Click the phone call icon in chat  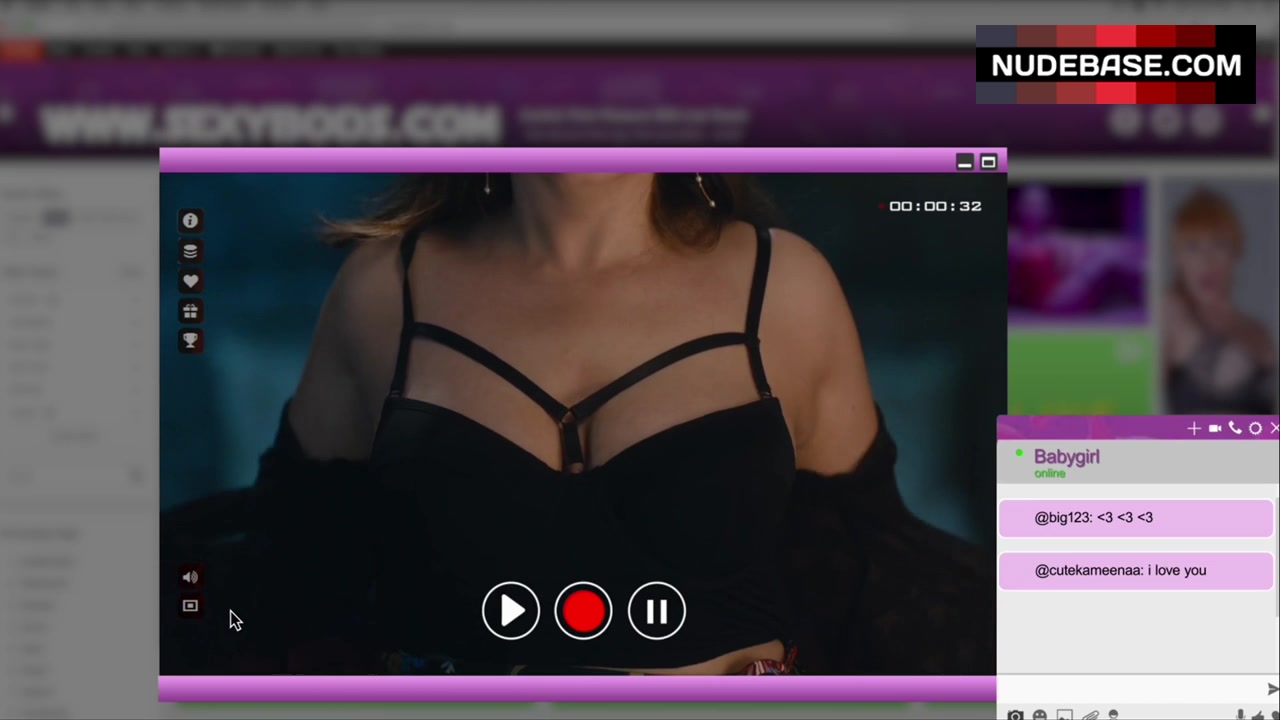pyautogui.click(x=1235, y=428)
